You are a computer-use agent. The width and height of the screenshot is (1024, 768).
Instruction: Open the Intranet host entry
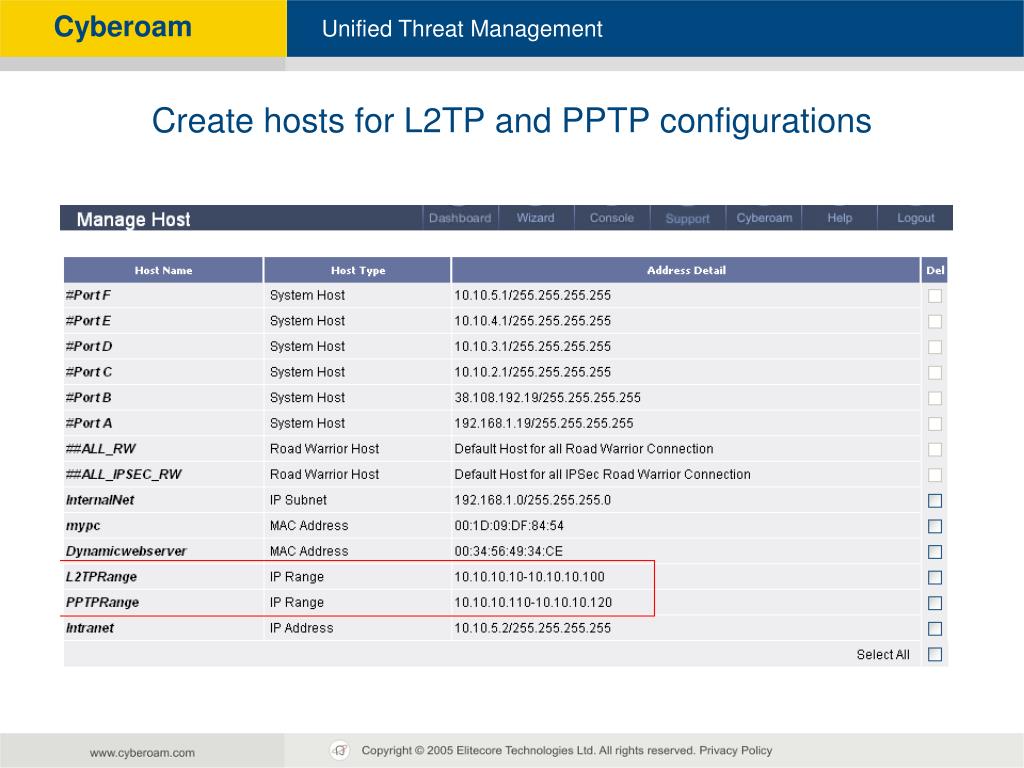click(x=89, y=628)
